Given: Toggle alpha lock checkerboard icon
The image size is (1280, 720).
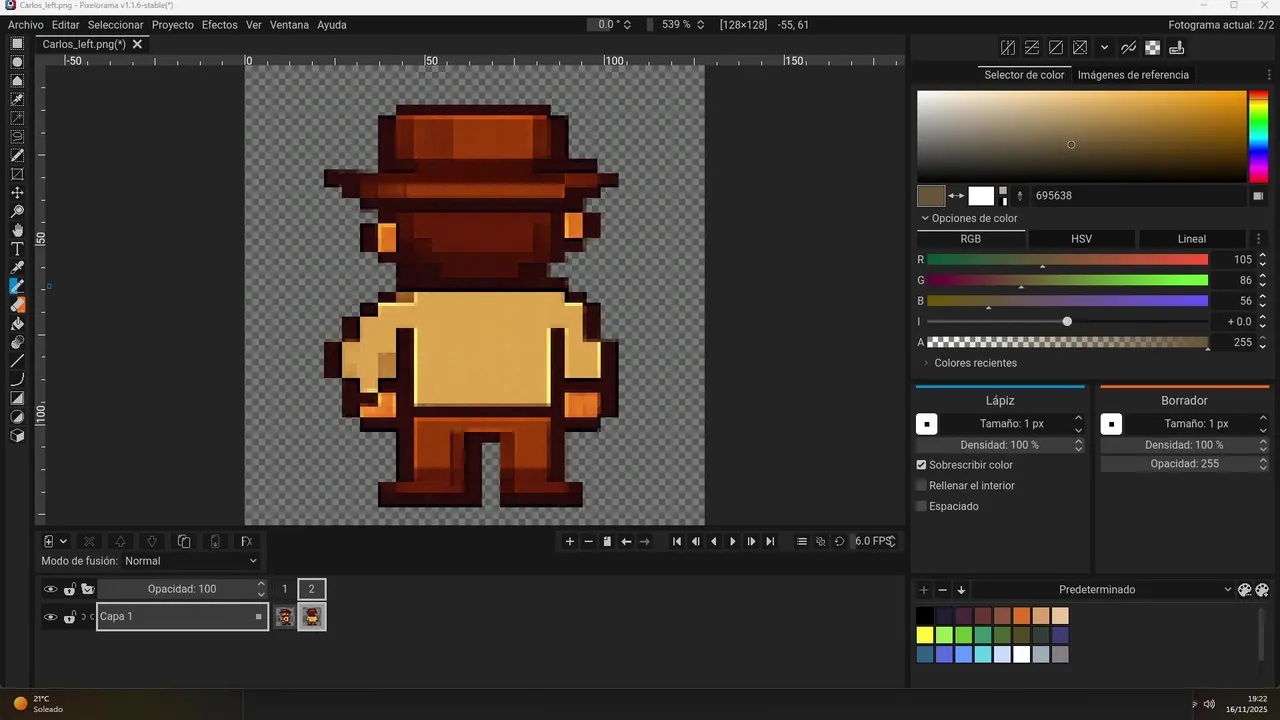Looking at the screenshot, I should pos(1153,47).
